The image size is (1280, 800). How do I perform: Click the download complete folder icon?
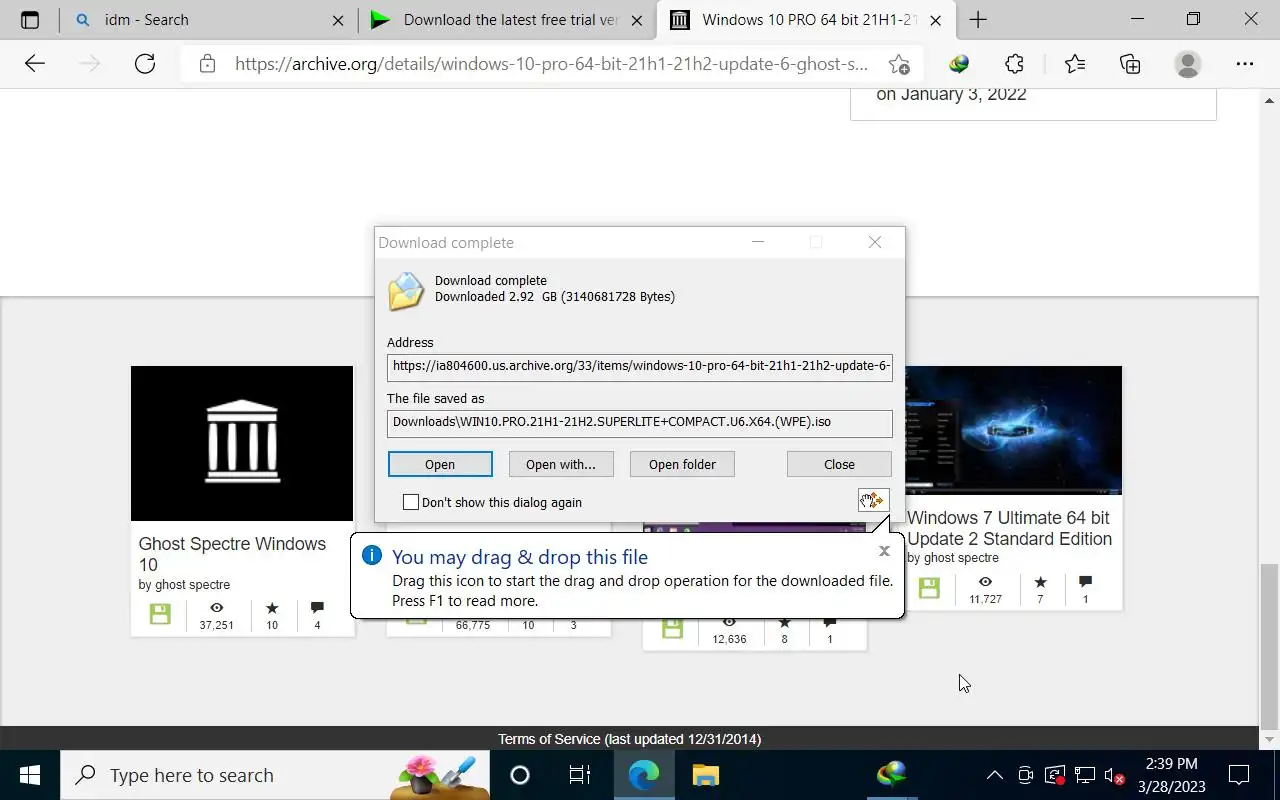click(x=407, y=291)
